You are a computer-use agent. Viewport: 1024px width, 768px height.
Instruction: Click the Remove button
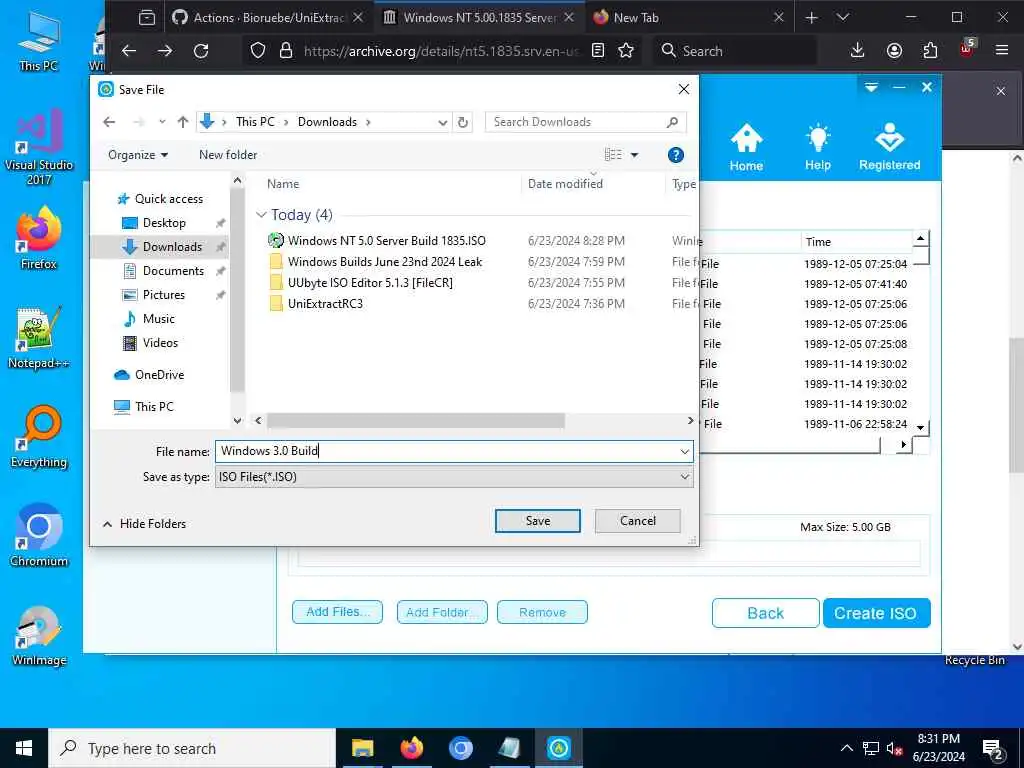click(542, 612)
